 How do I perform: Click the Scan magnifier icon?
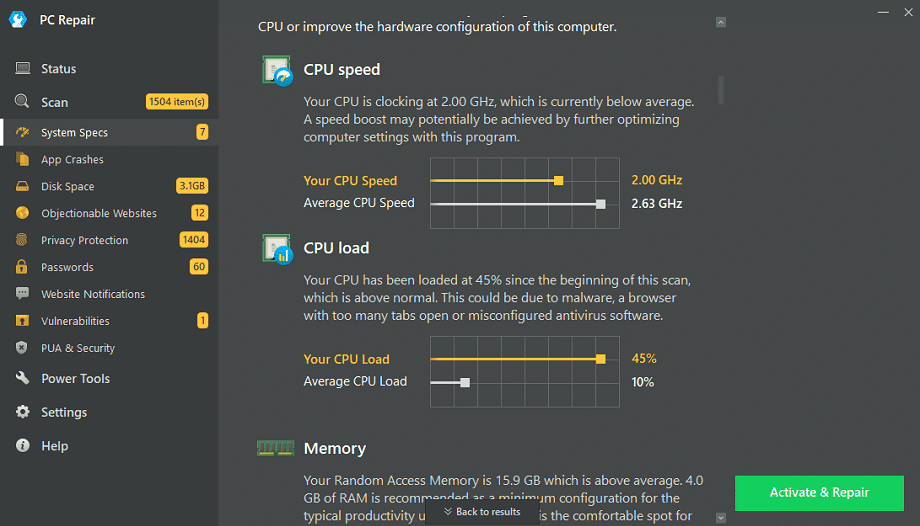tap(22, 102)
